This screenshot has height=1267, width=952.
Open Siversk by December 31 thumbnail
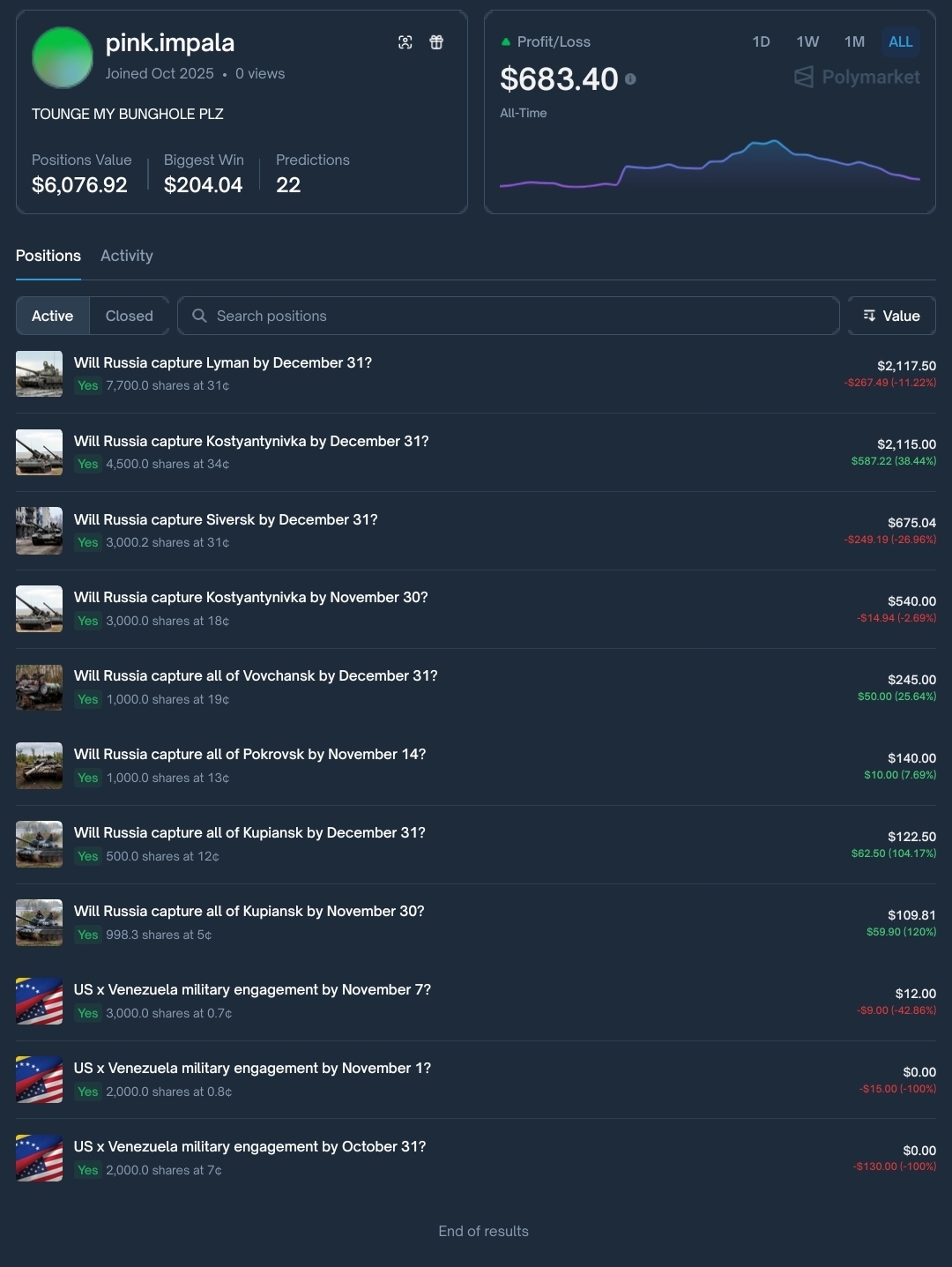tap(39, 531)
